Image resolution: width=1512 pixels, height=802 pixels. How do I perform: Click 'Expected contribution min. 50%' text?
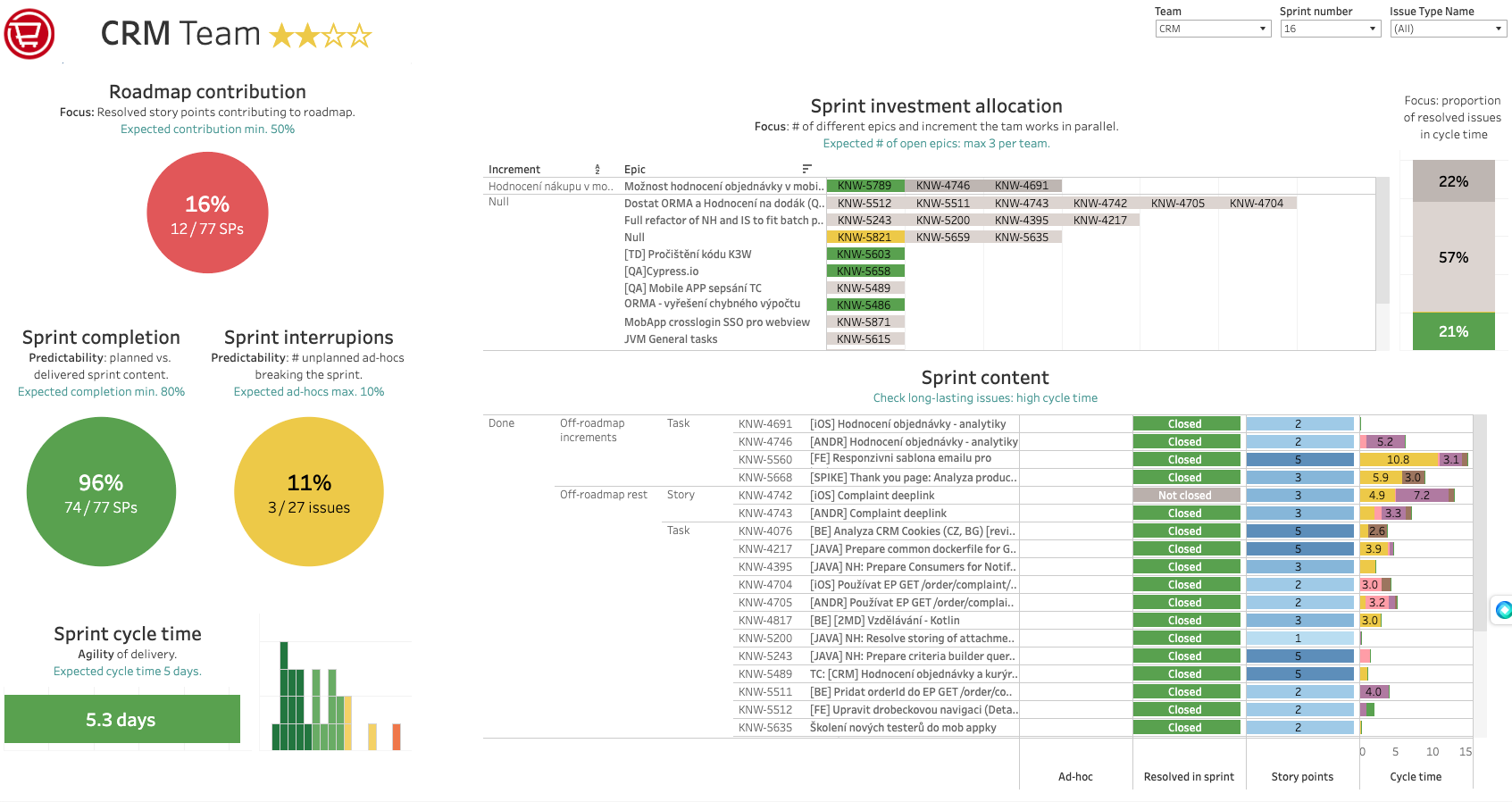207,129
